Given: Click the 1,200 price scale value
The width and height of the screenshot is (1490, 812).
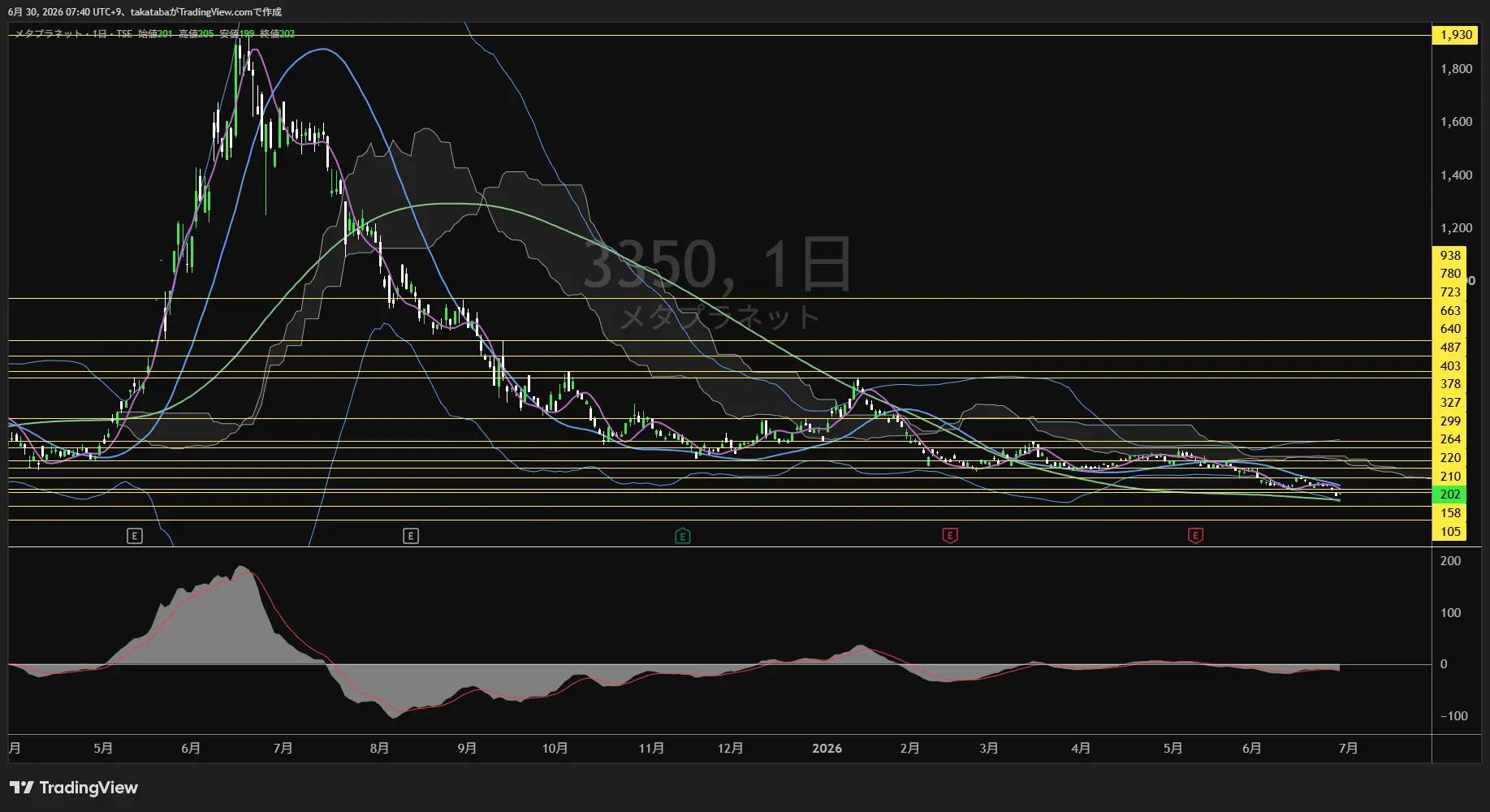Looking at the screenshot, I should pyautogui.click(x=1456, y=228).
